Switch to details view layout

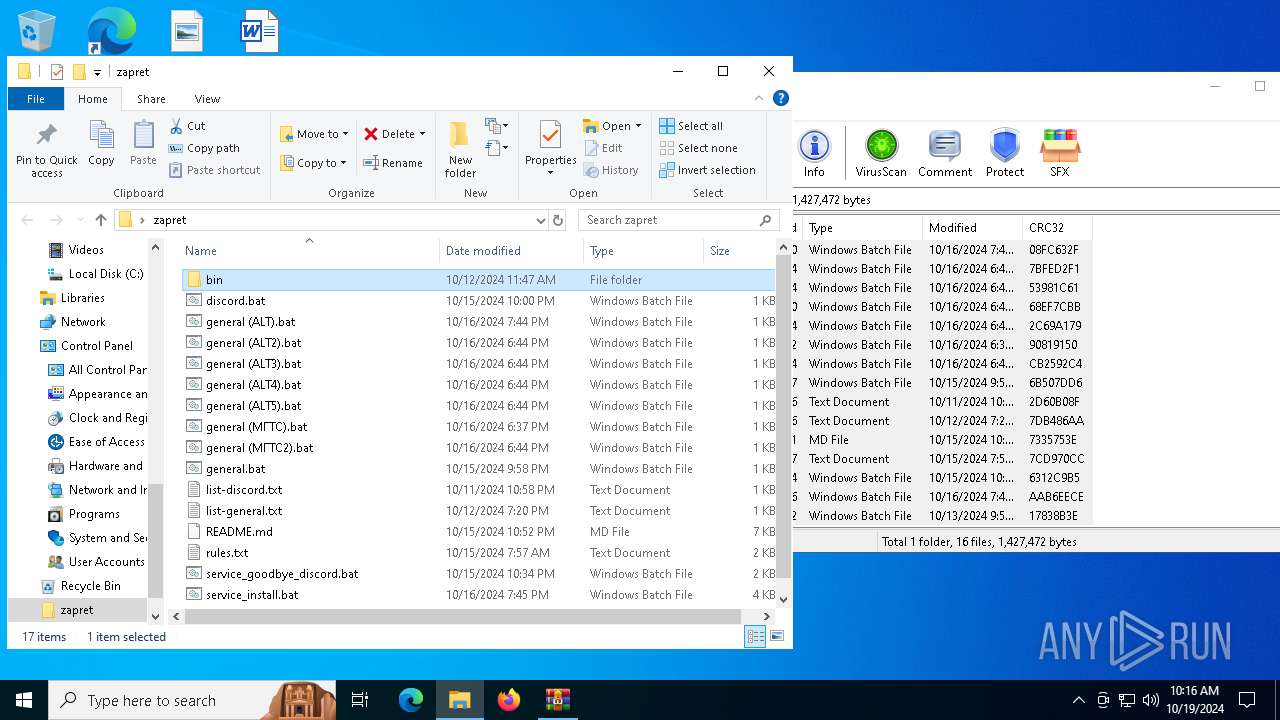(756, 636)
